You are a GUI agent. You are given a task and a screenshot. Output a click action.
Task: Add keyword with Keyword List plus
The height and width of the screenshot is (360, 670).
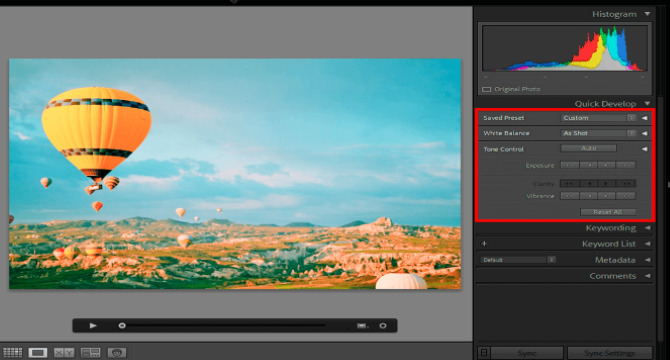click(x=484, y=244)
